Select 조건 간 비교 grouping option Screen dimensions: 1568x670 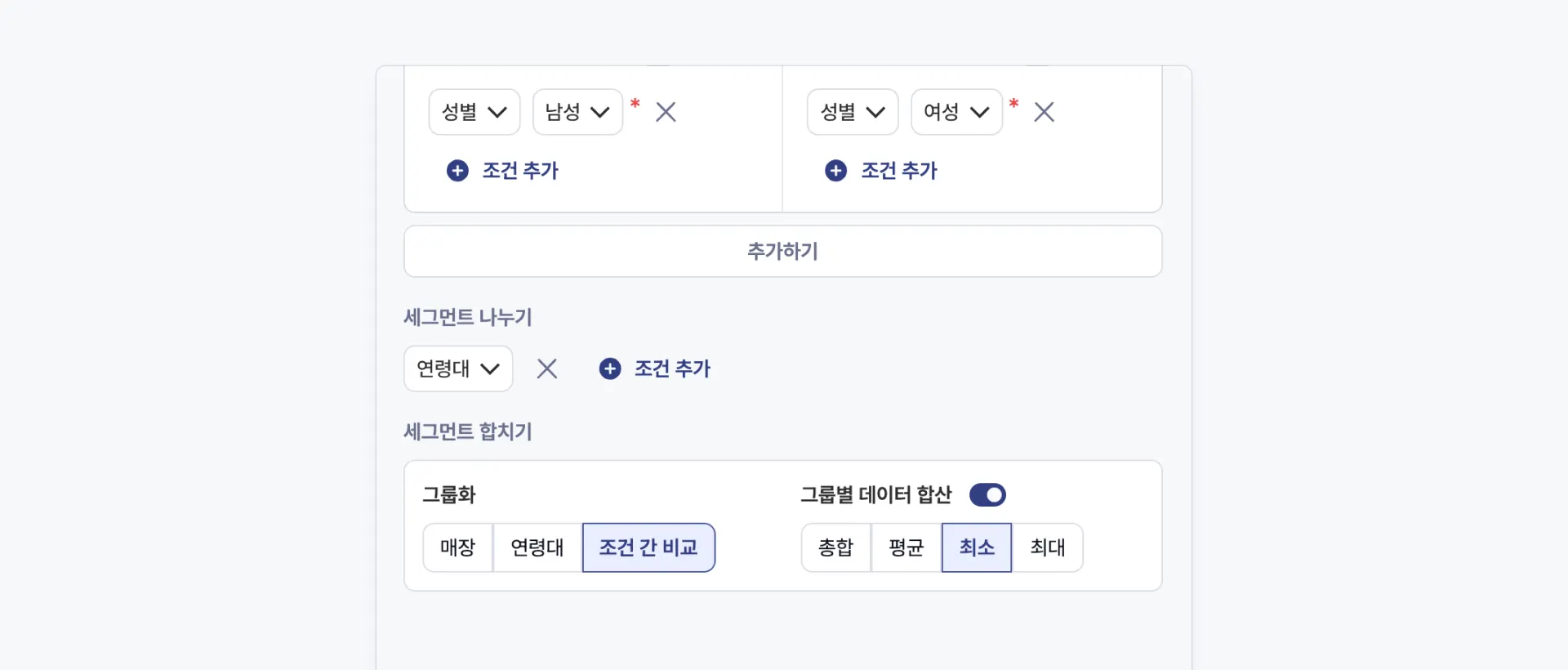[x=648, y=547]
